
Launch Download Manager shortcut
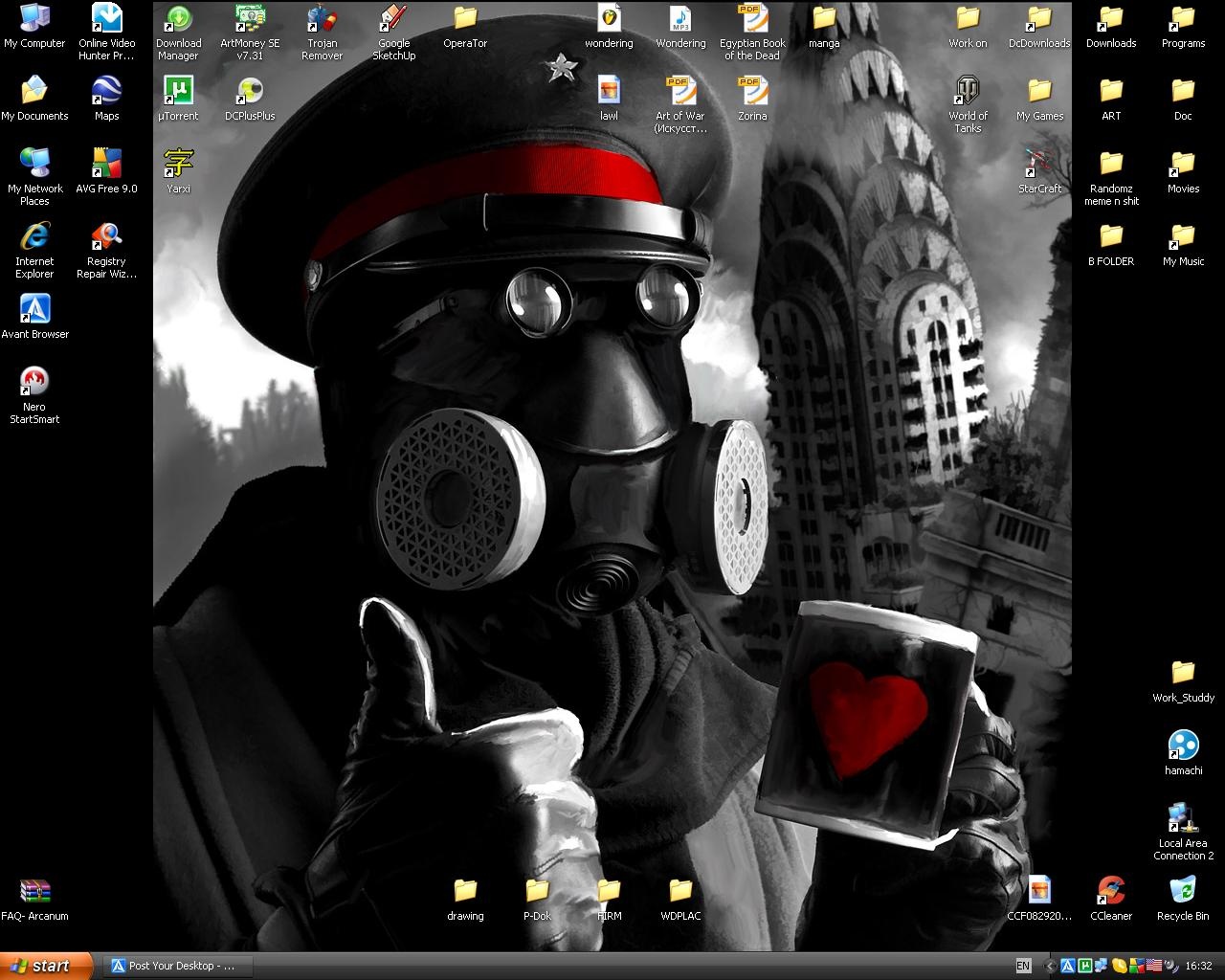tap(178, 33)
